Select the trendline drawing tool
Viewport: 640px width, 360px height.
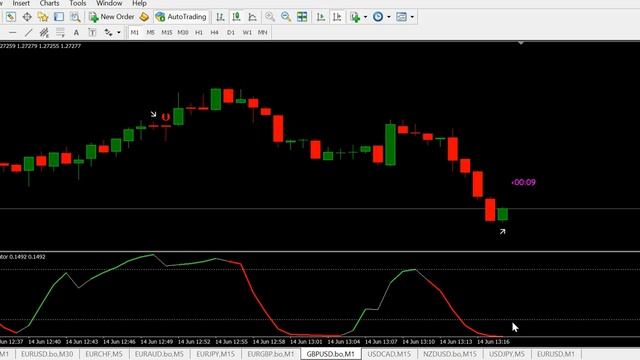pos(28,32)
